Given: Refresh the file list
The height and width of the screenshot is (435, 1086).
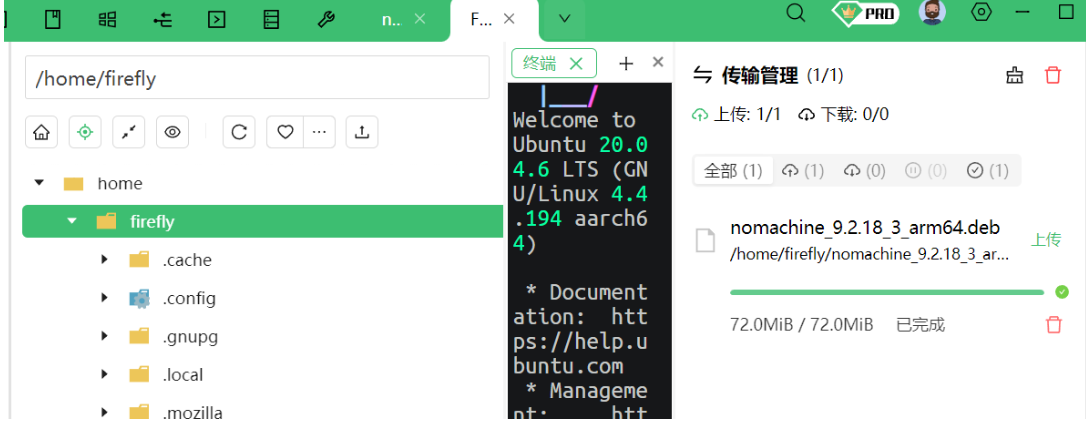Looking at the screenshot, I should pyautogui.click(x=239, y=132).
